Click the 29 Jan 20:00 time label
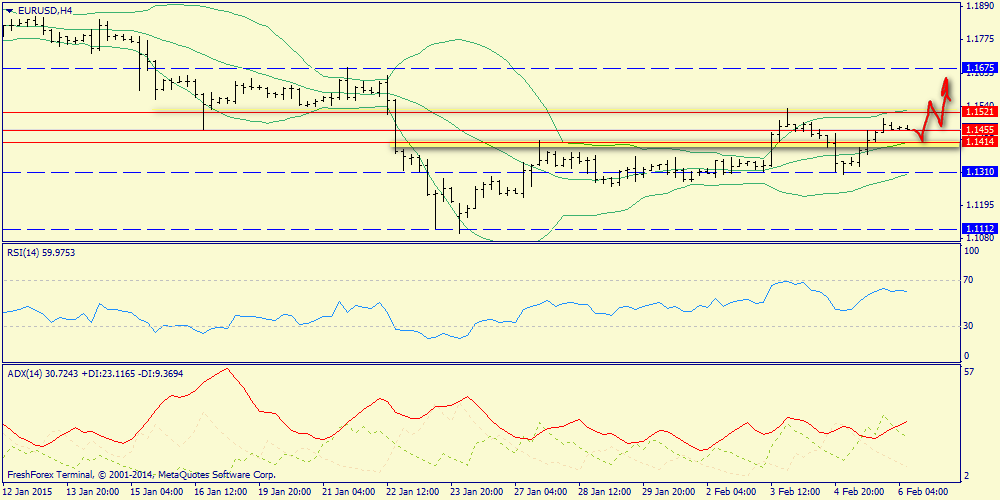The image size is (1000, 500). pyautogui.click(x=668, y=492)
